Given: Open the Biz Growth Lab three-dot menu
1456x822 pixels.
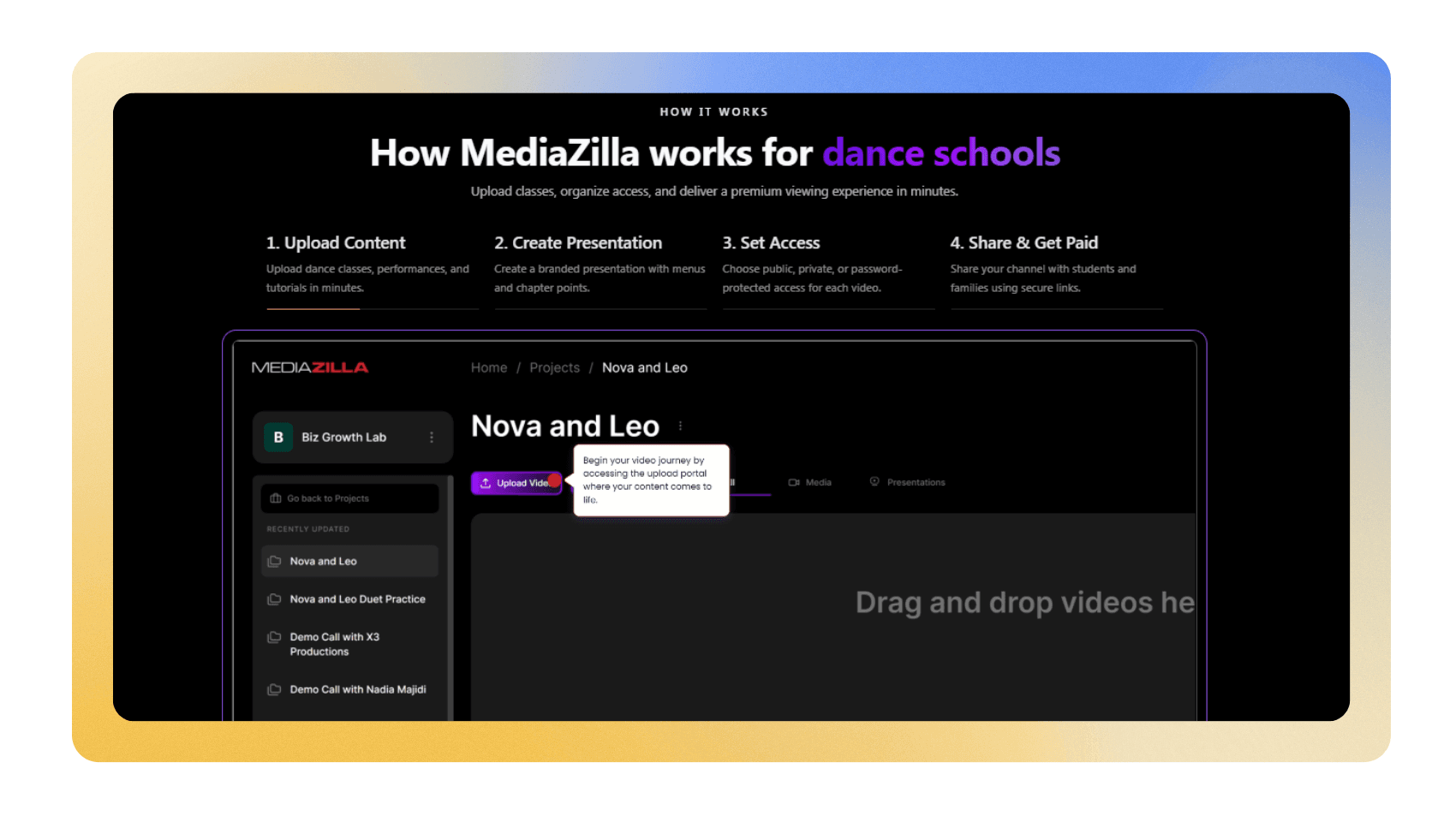Looking at the screenshot, I should 432,438.
